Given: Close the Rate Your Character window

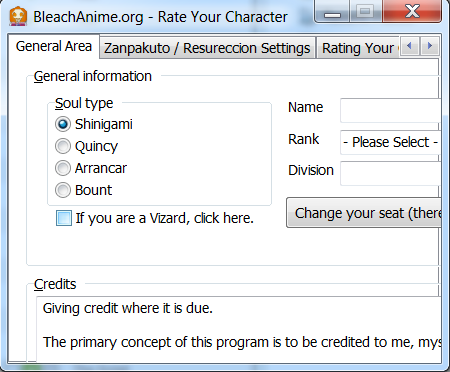Looking at the screenshot, I should click(x=412, y=12).
